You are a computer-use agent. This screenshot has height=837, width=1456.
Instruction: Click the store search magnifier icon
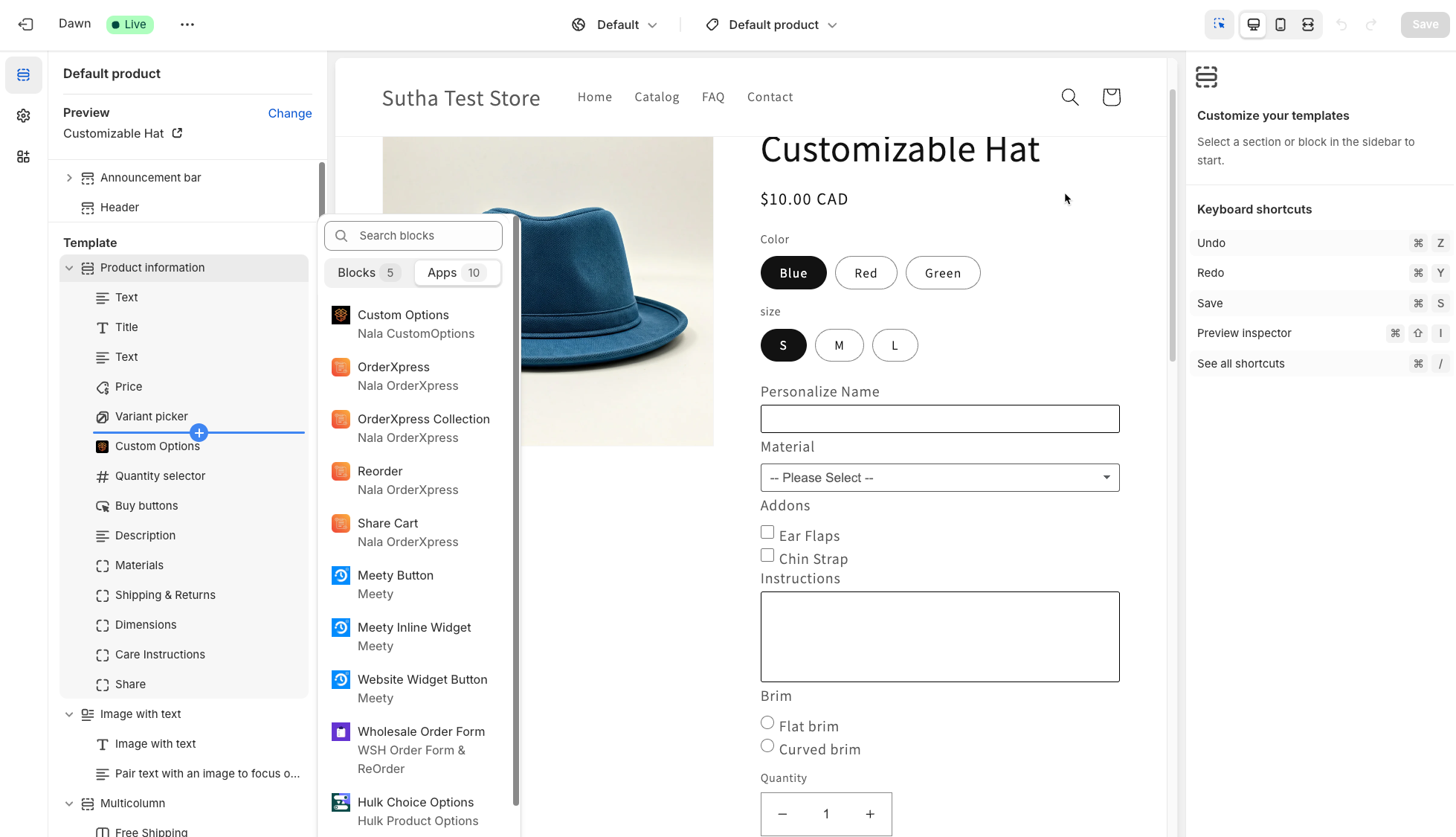[x=1069, y=97]
